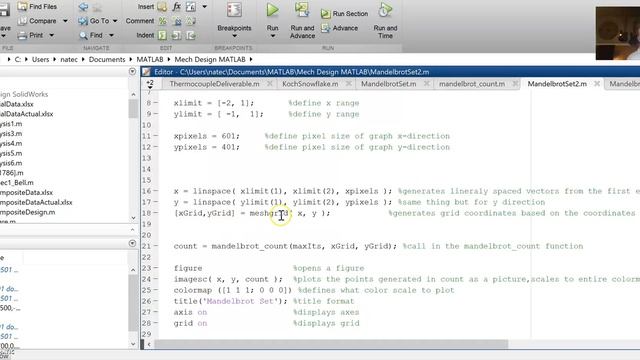Click MATLAB in the address path
Screen dimensions: 640x360
150,60
